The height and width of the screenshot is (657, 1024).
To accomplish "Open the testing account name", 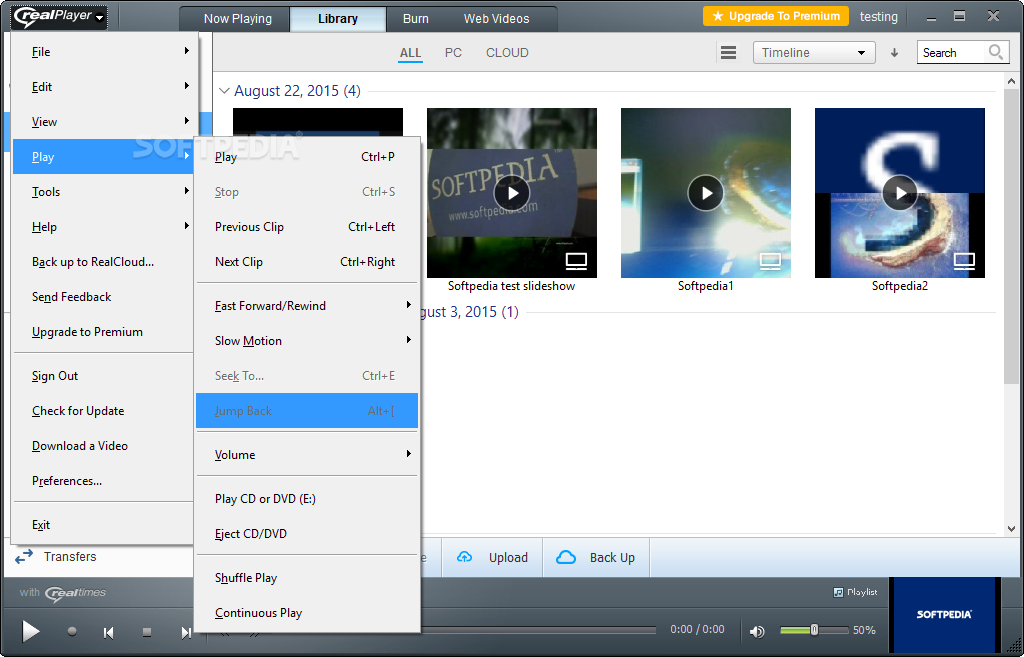I will [x=878, y=17].
